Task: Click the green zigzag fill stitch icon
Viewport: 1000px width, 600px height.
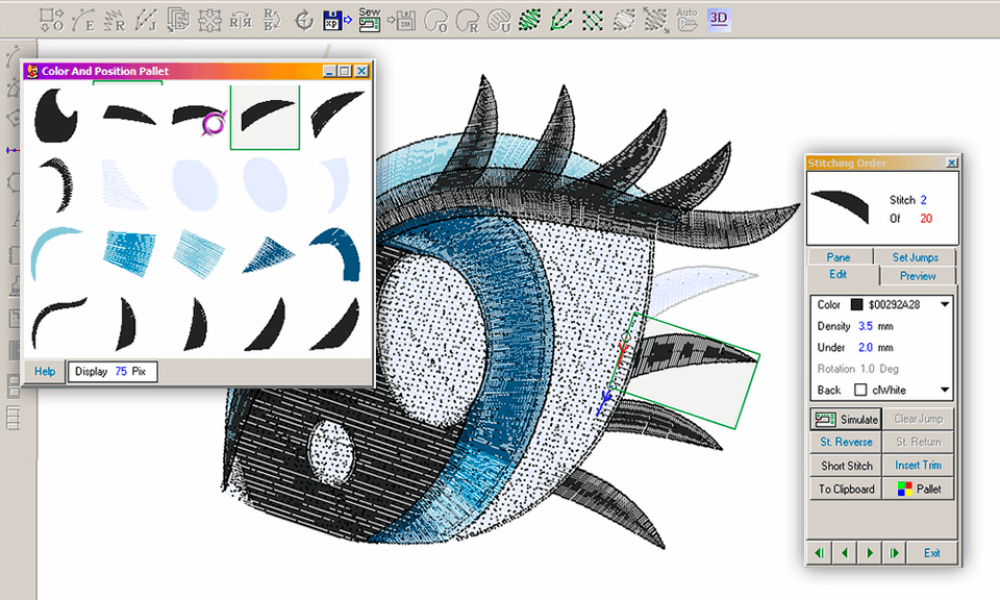Action: click(x=529, y=20)
